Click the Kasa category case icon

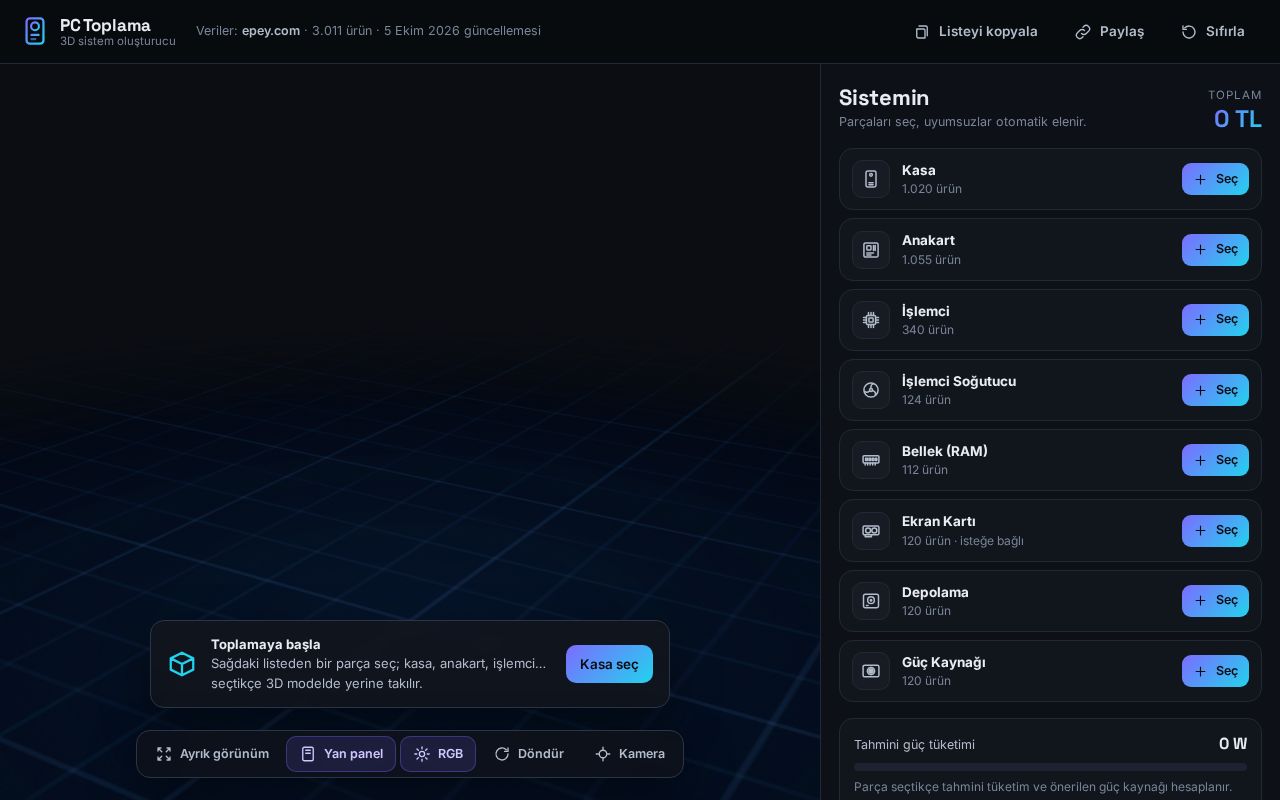pos(871,179)
